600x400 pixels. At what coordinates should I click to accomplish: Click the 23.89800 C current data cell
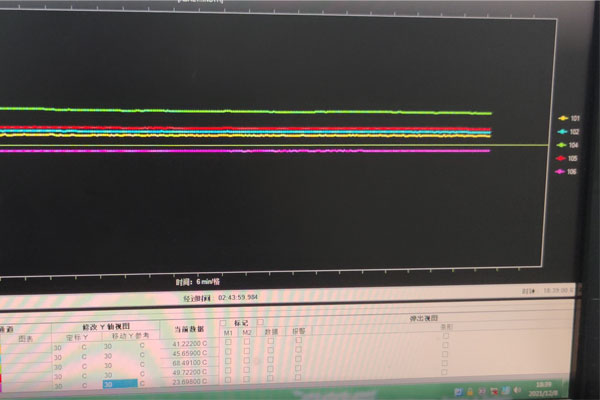(x=189, y=384)
